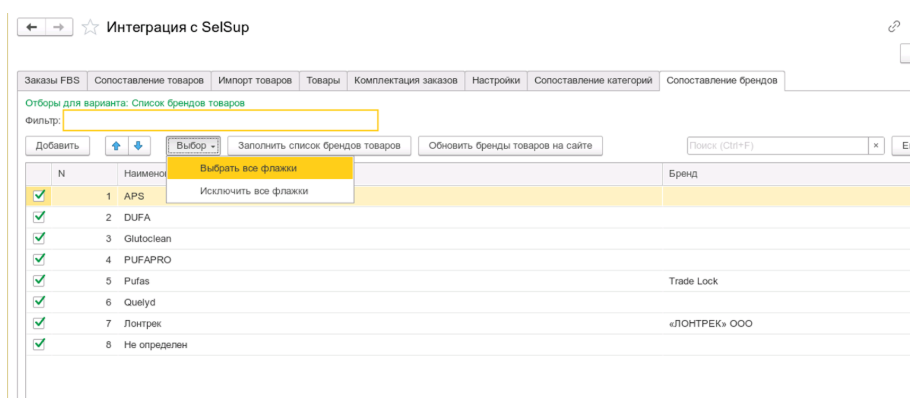
Task: Uncheck the APS row checkbox
Action: pos(39,196)
